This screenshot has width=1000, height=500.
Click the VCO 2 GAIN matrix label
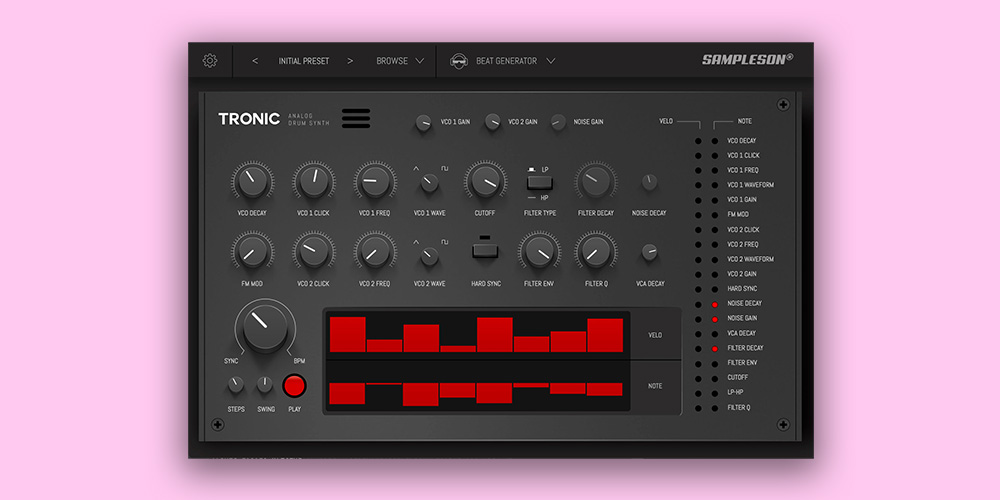point(742,274)
